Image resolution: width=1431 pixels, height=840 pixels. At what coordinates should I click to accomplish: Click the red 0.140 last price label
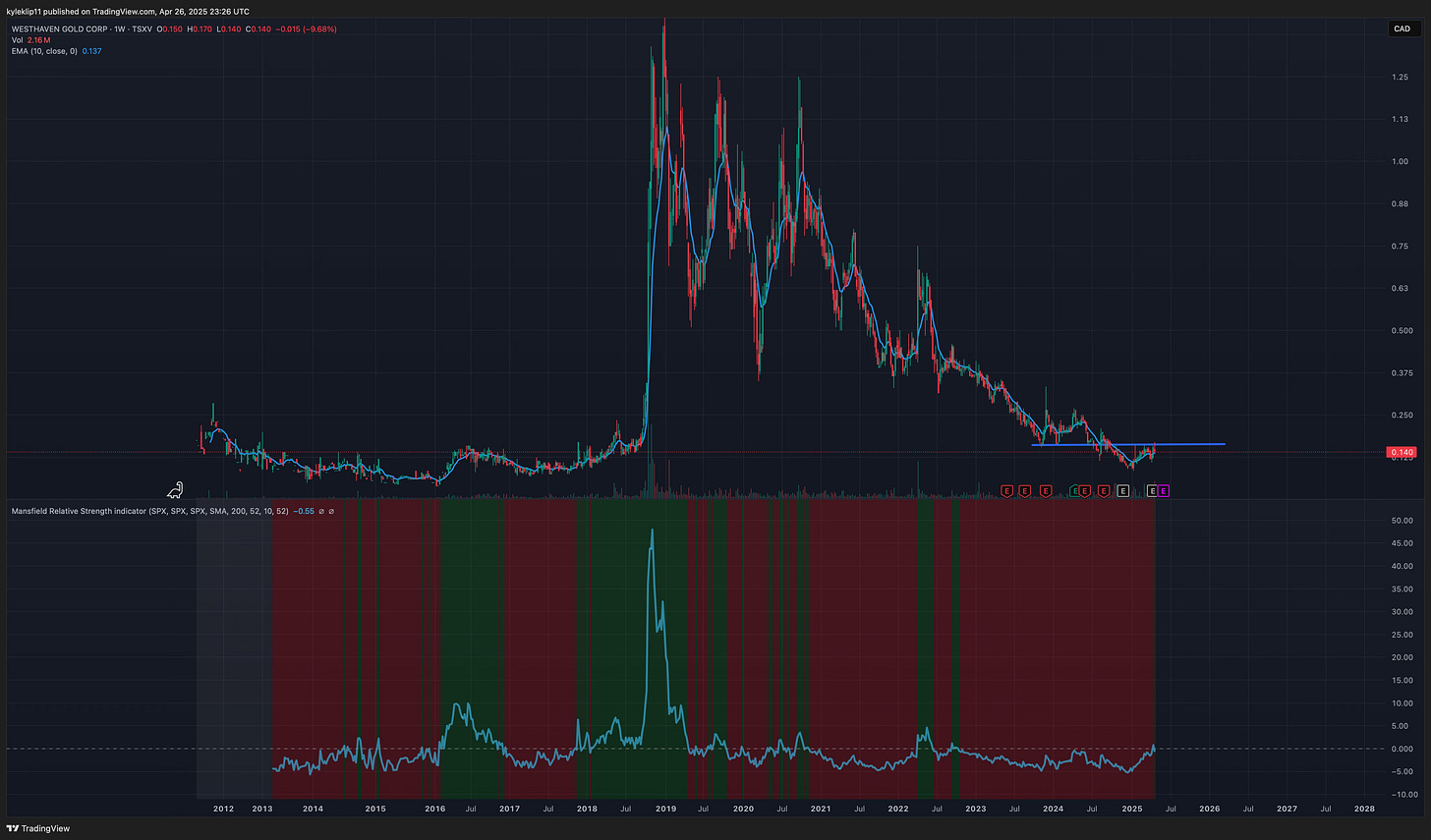[x=1401, y=452]
